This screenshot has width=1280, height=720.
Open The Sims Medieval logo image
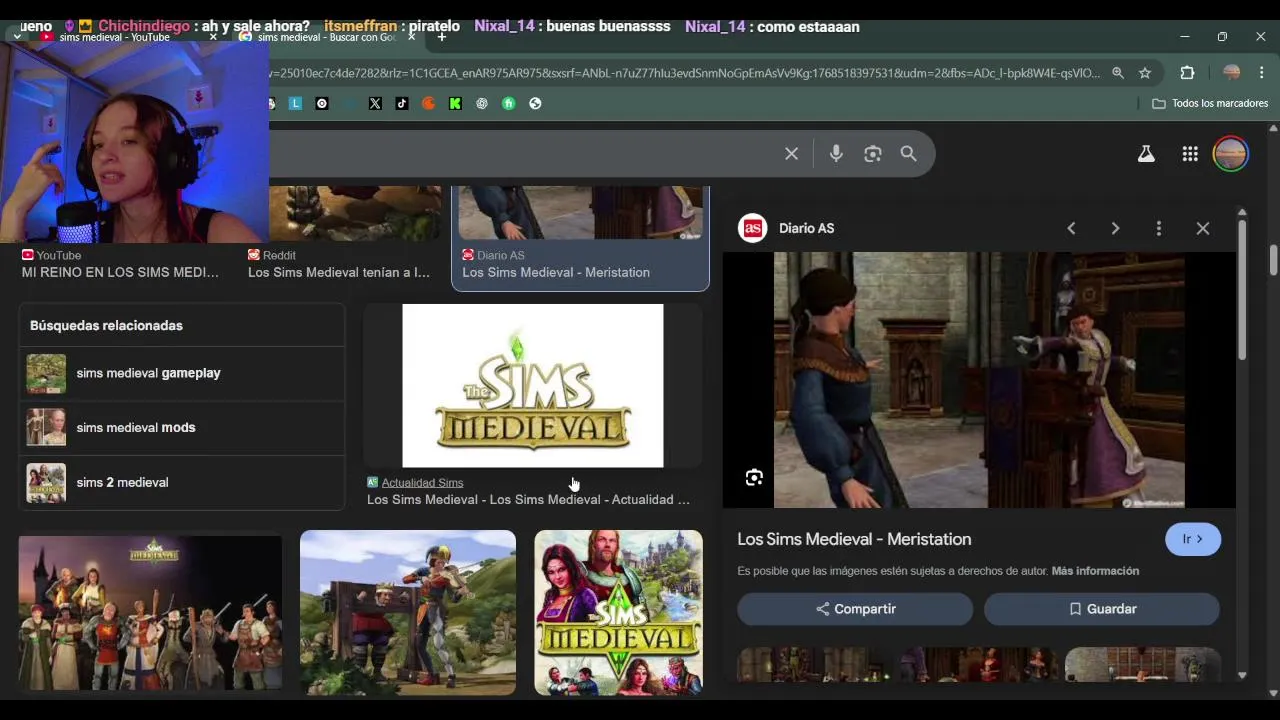point(532,386)
